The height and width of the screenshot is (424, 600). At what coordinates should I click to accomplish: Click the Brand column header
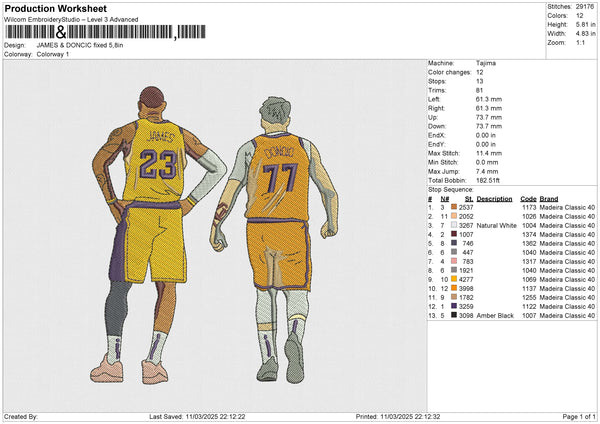coord(550,198)
